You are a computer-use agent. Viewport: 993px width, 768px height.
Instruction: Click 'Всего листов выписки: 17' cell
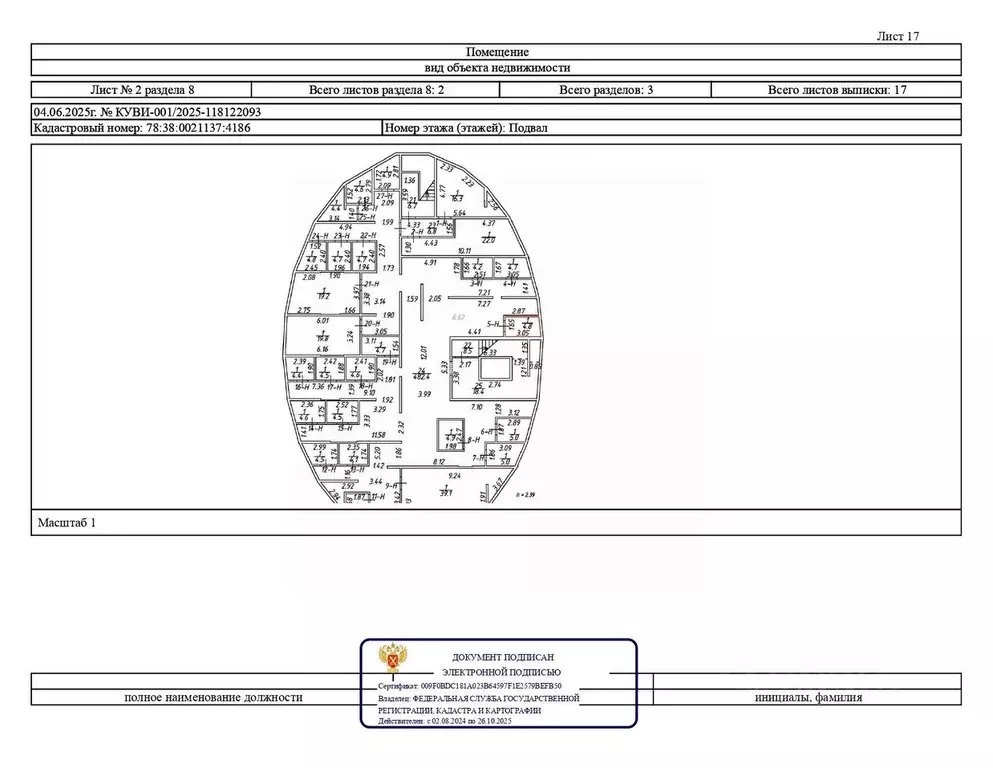pos(837,90)
